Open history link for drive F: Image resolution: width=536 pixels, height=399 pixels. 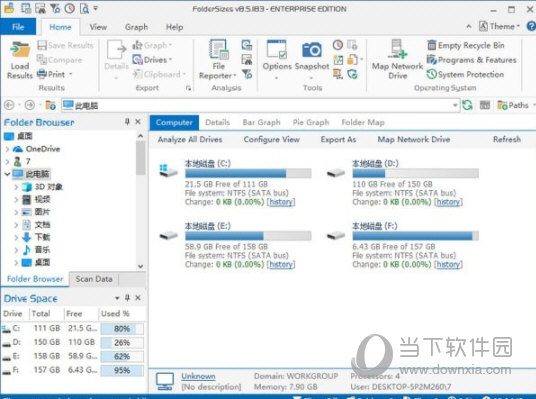(448, 264)
